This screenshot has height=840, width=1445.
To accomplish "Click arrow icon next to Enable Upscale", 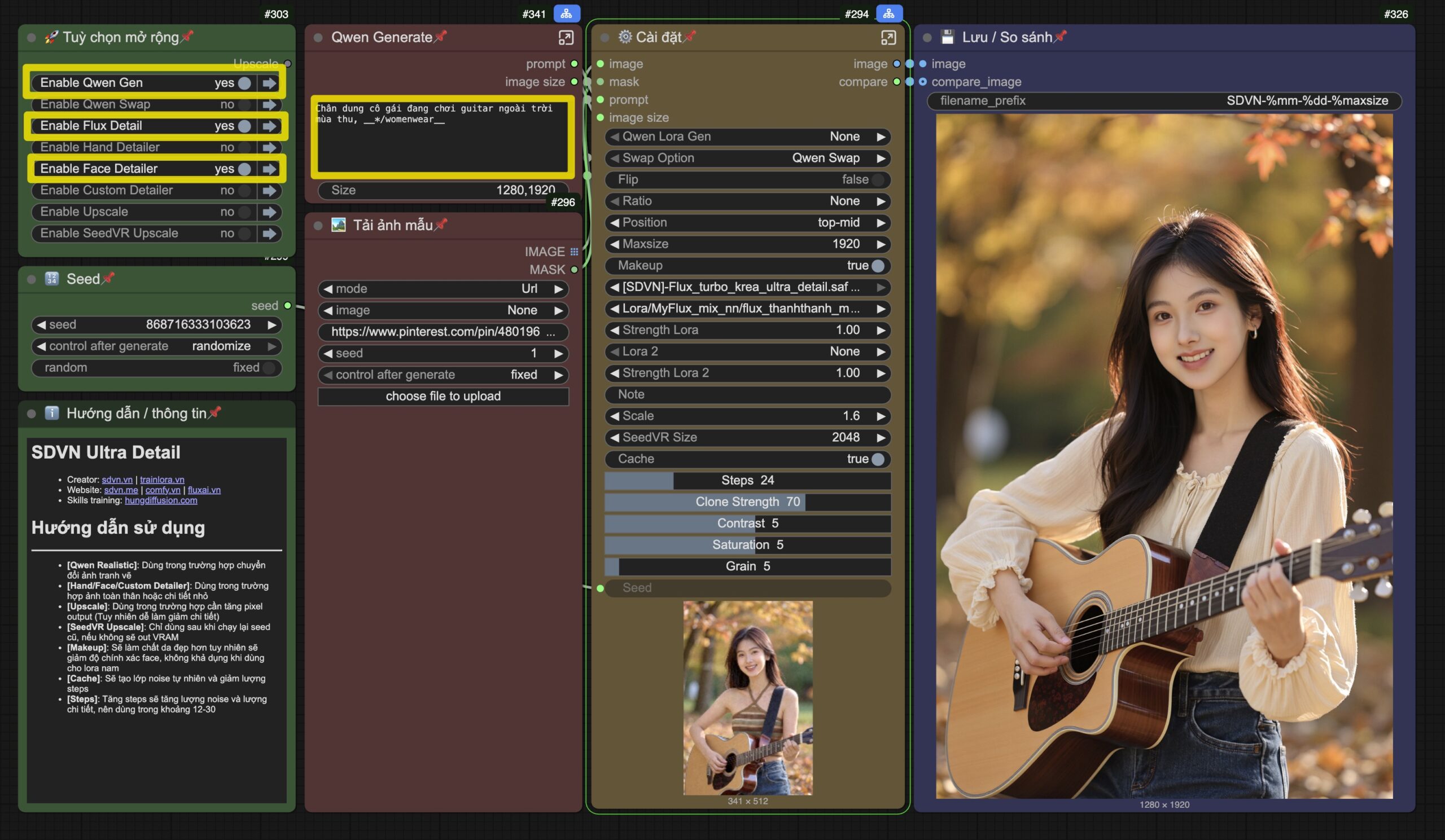I will click(269, 212).
